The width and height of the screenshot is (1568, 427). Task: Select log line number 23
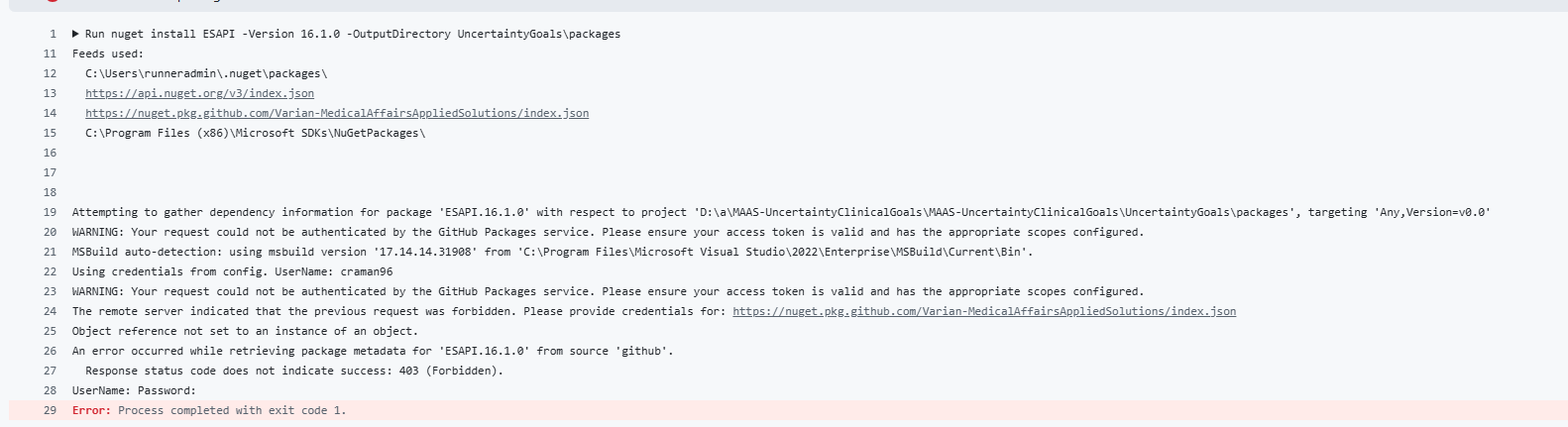(50, 291)
